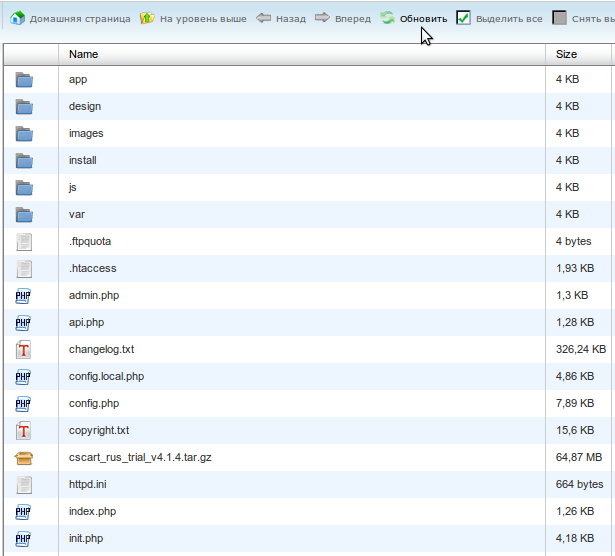This screenshot has width=615, height=556.
Task: Check the Выделить все checkbox
Action: [464, 18]
